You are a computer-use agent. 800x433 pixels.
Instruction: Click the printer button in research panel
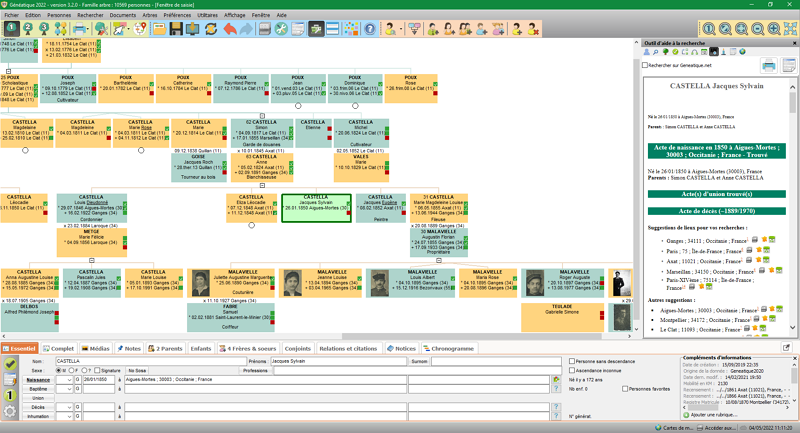769,65
